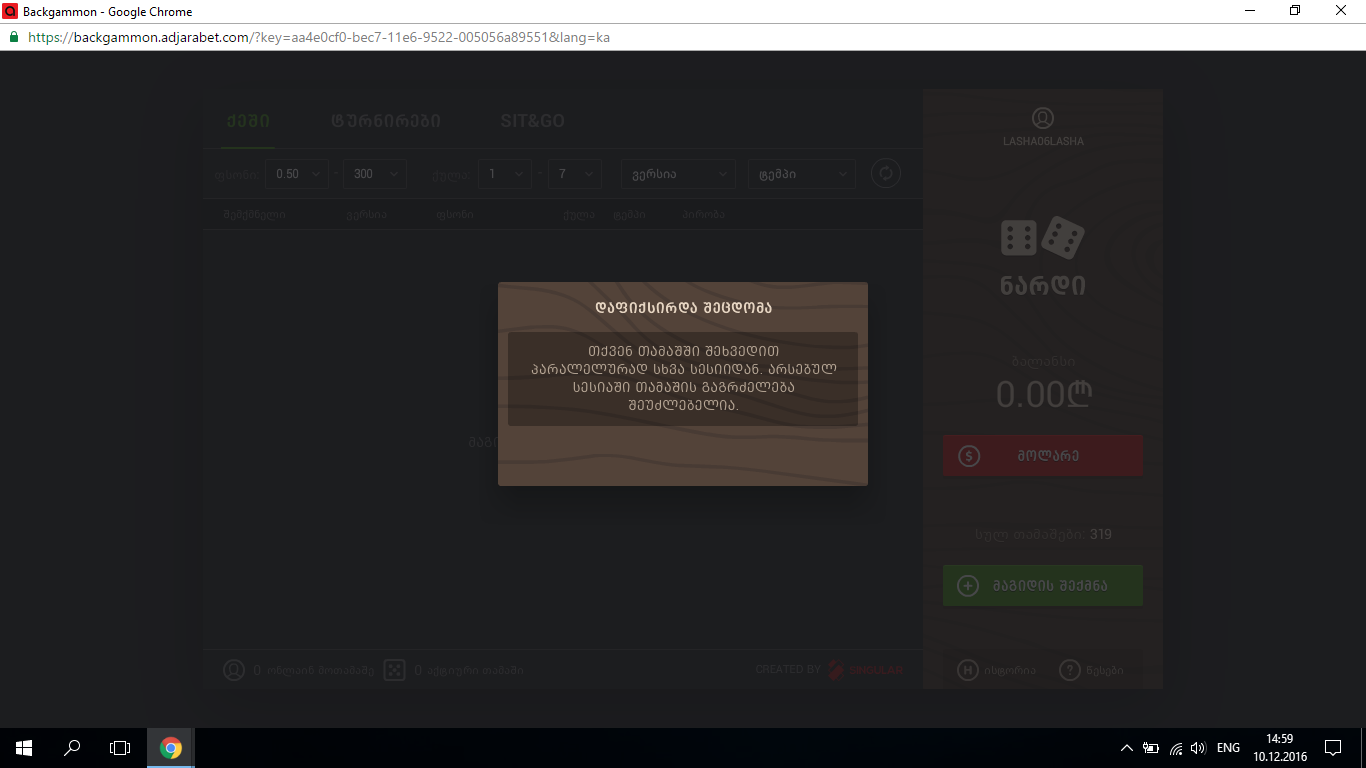Click the green მაგიდის შექმნა button
Viewport: 1366px width, 768px height.
[x=1043, y=585]
